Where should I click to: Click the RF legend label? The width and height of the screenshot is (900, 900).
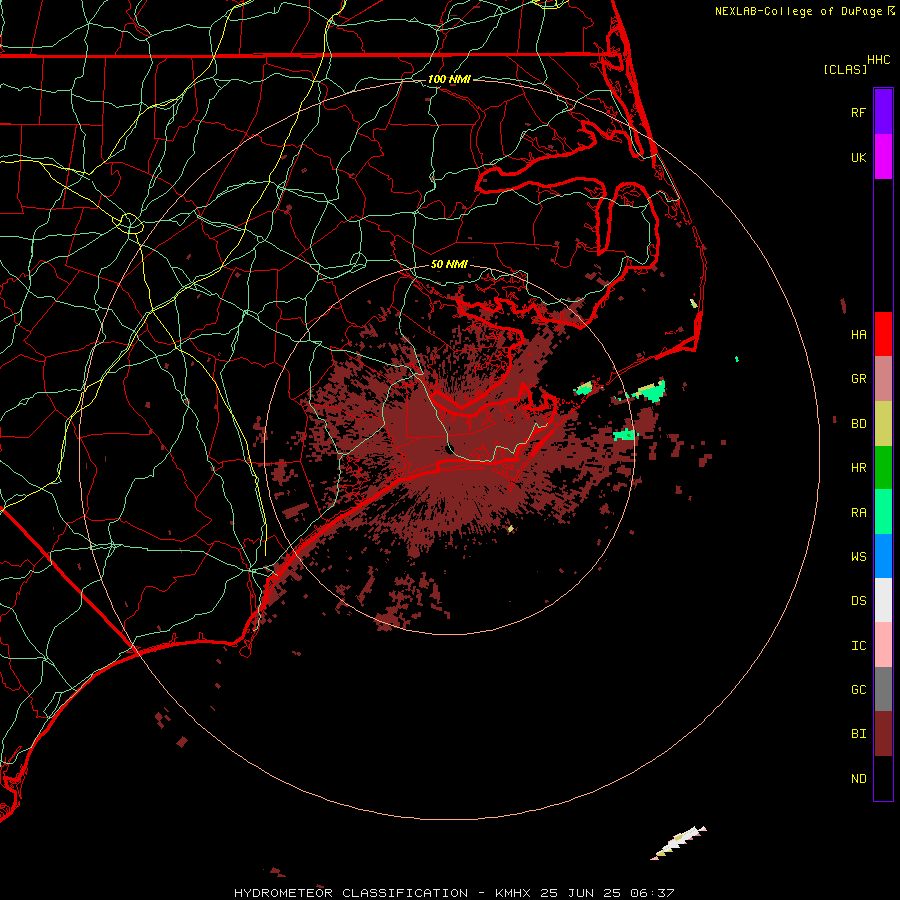tap(858, 112)
